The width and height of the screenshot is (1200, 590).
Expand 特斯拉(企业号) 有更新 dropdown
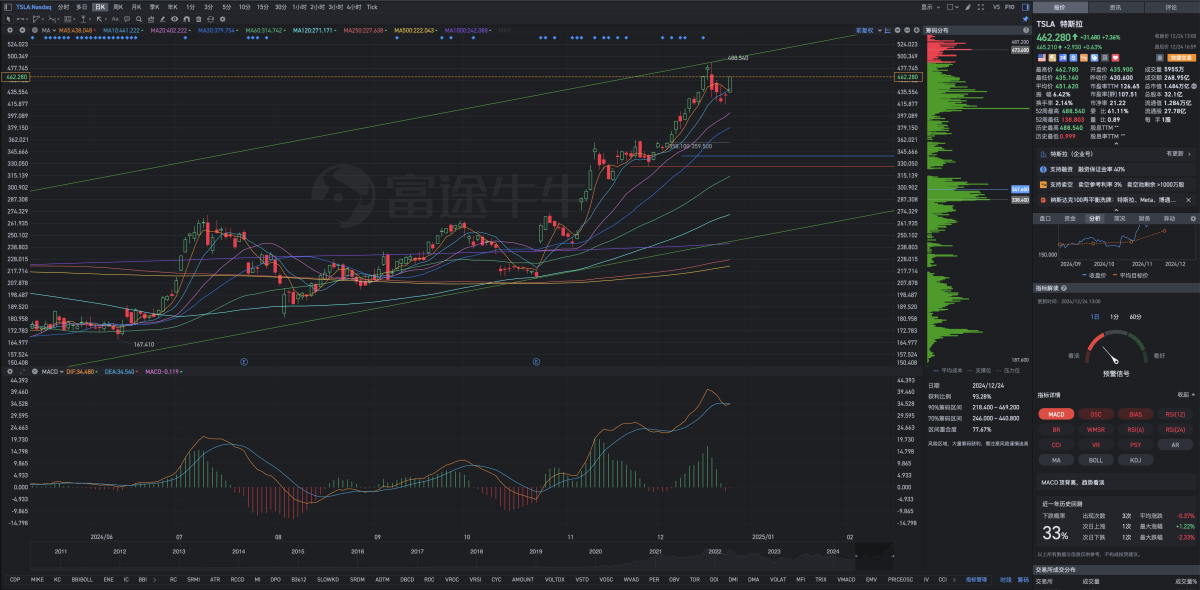1115,154
